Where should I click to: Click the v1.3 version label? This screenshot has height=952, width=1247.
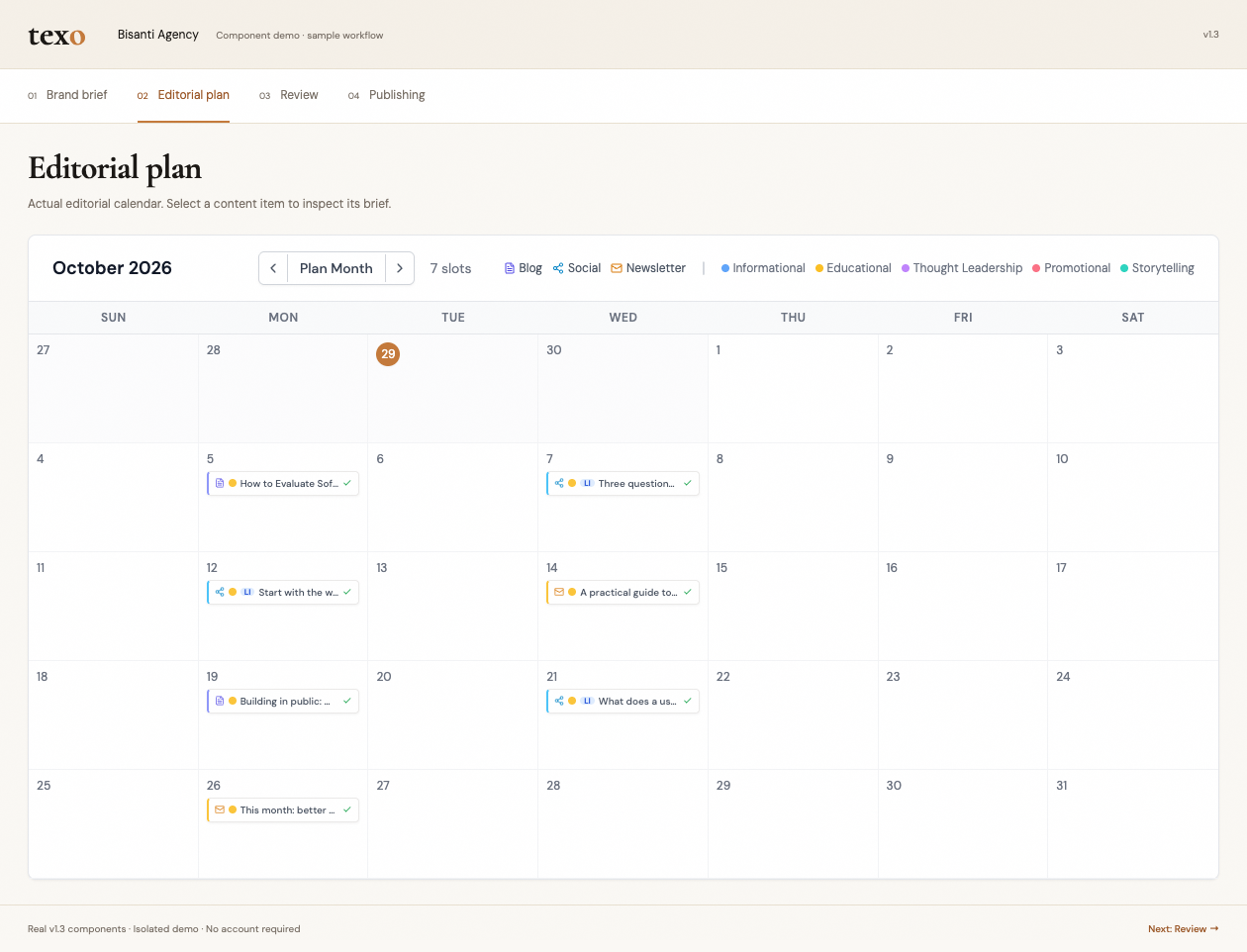click(1211, 35)
